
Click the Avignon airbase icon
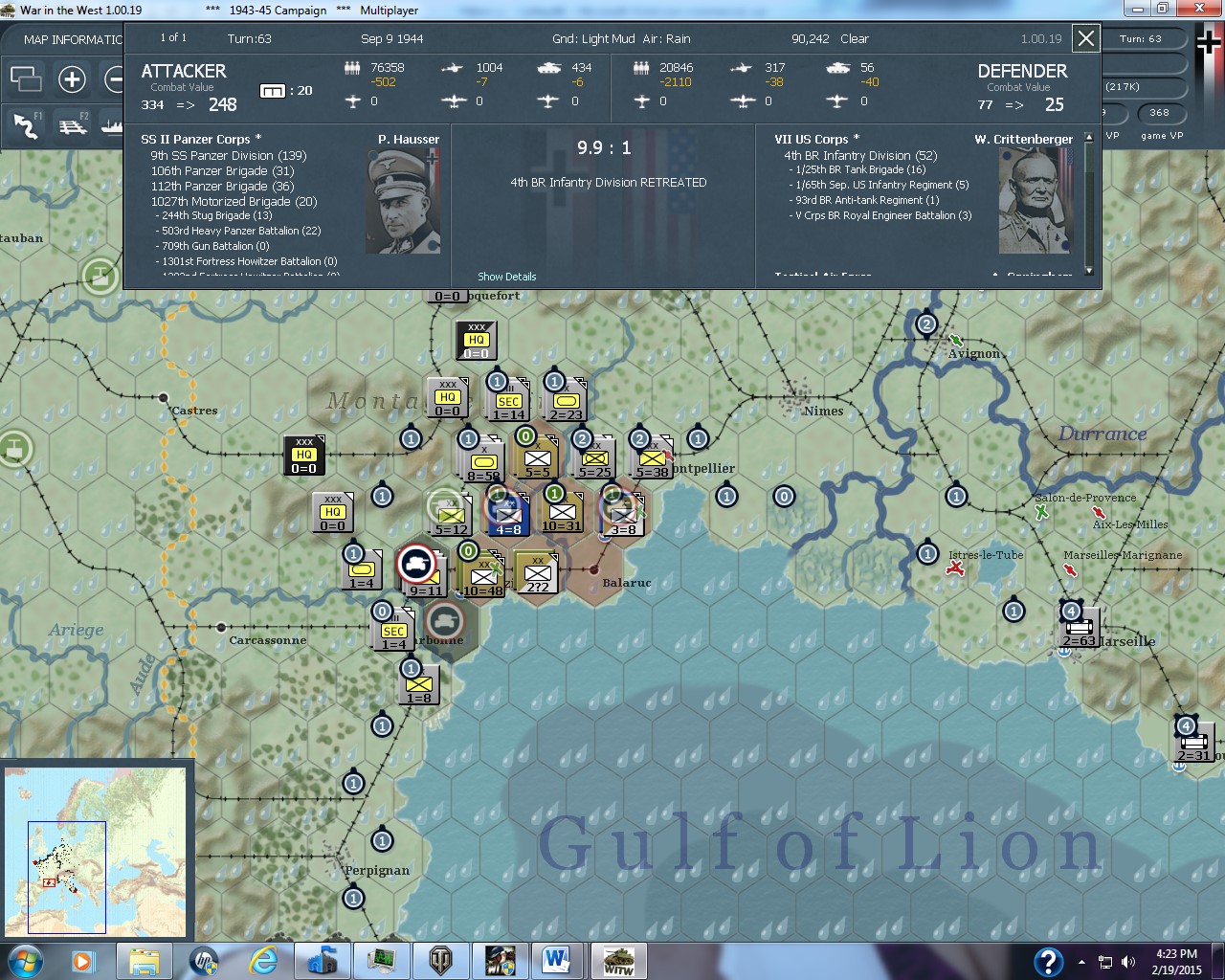(x=955, y=340)
